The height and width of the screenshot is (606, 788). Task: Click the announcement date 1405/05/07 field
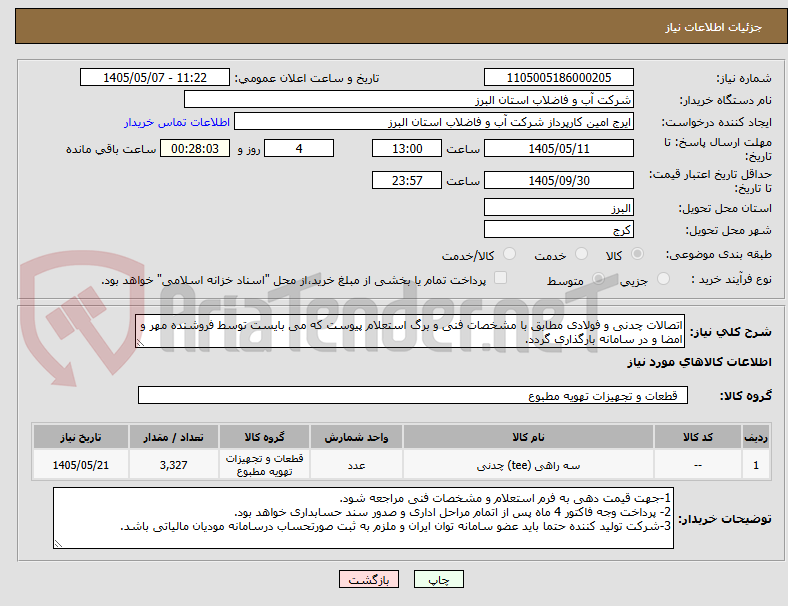point(155,77)
